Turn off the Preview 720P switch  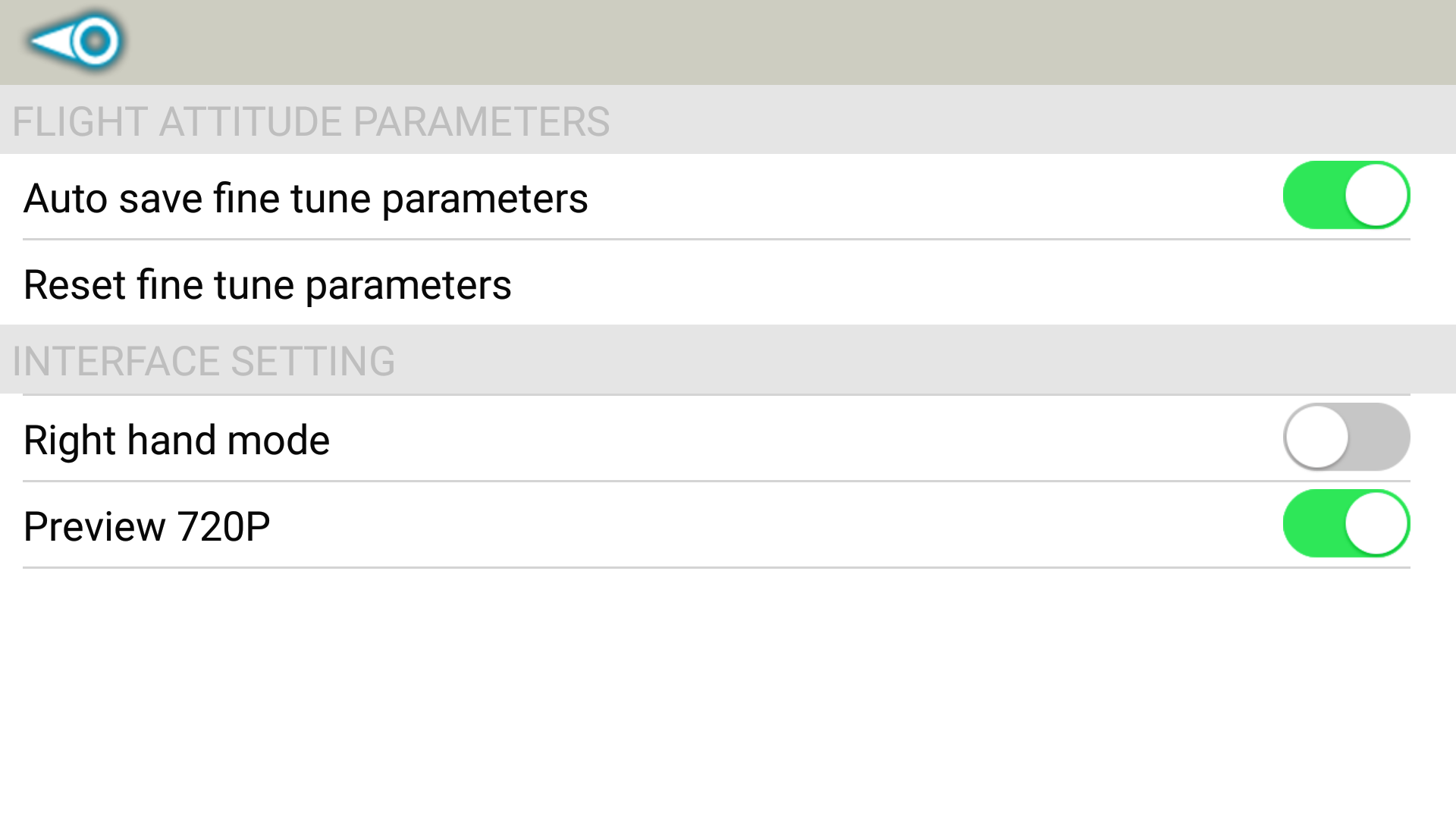point(1346,524)
